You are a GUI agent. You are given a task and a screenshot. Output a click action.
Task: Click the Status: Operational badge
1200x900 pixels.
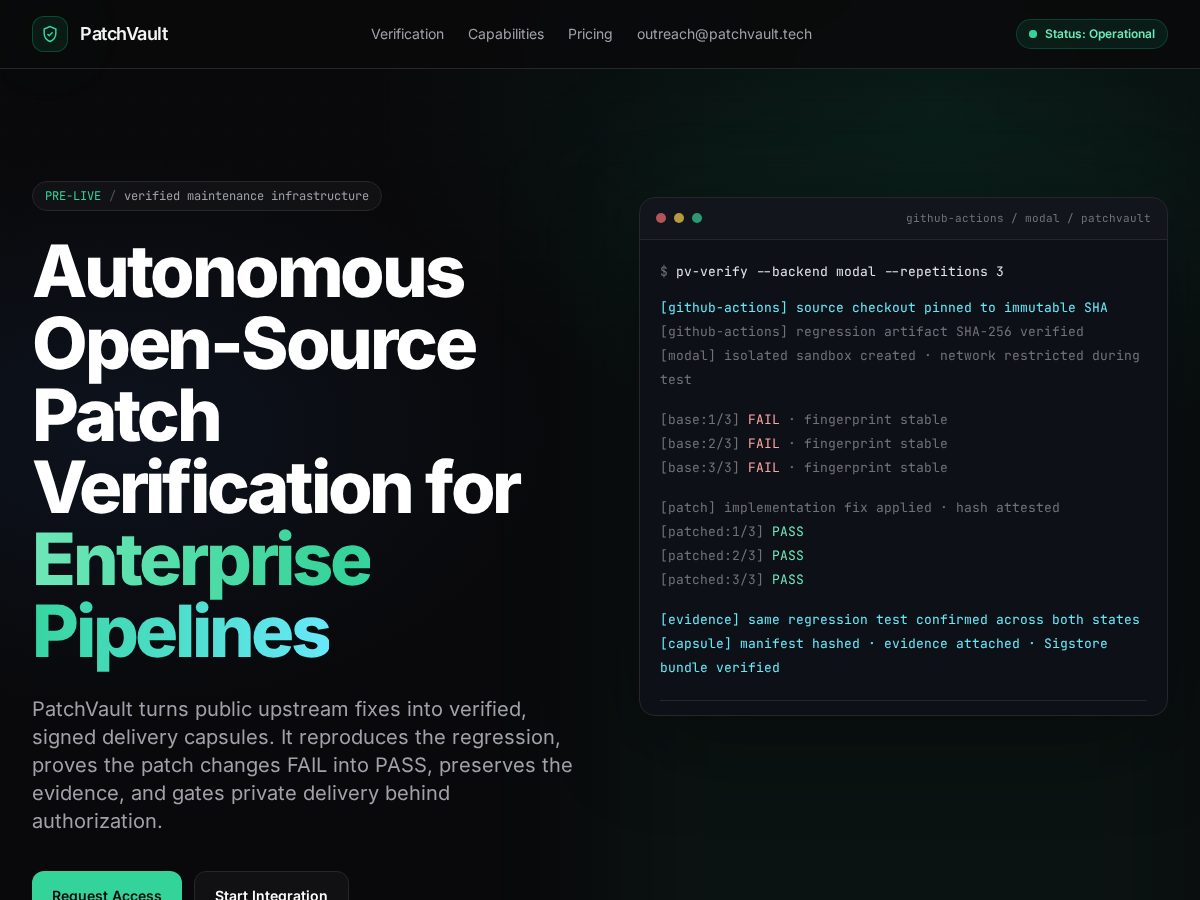click(1092, 34)
